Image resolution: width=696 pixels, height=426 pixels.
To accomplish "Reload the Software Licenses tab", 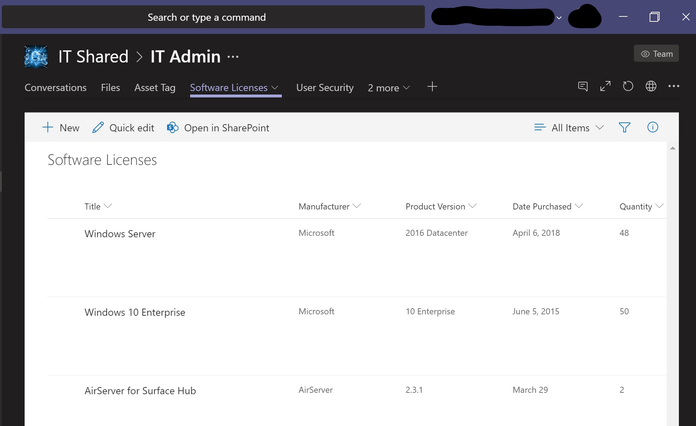I will coord(628,87).
